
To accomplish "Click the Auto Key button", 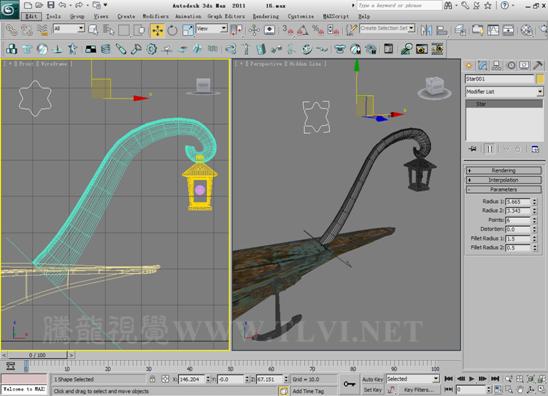I will pos(373,379).
